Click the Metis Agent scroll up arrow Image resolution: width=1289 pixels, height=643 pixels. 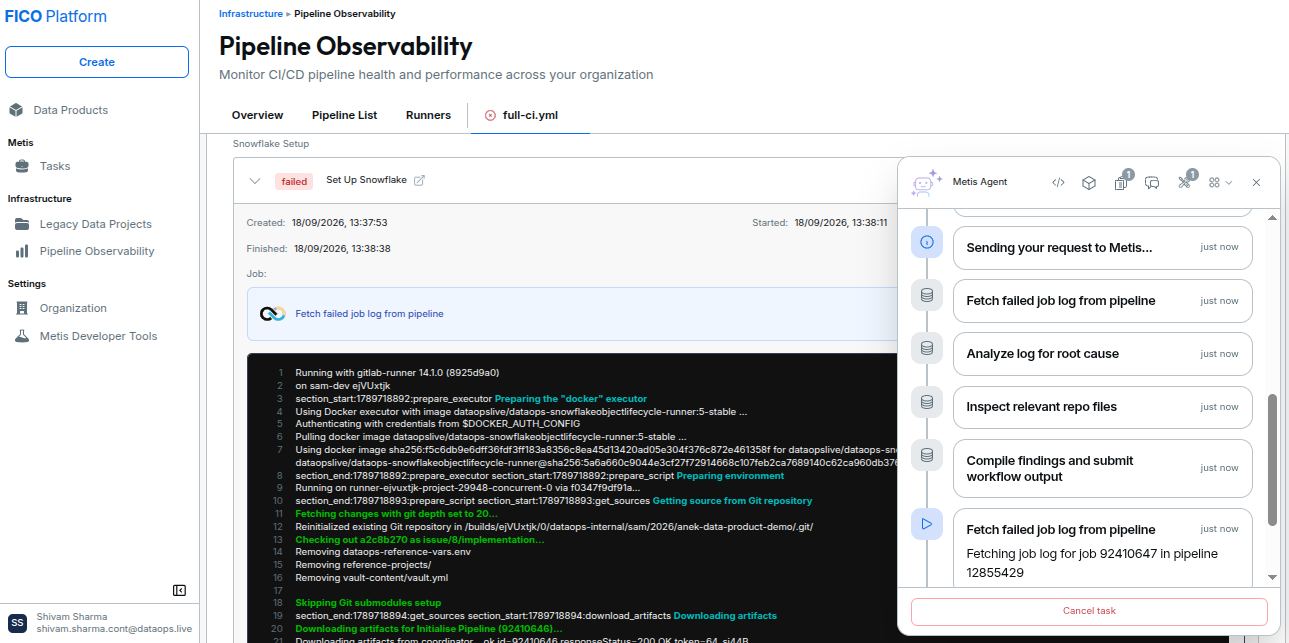[1272, 217]
